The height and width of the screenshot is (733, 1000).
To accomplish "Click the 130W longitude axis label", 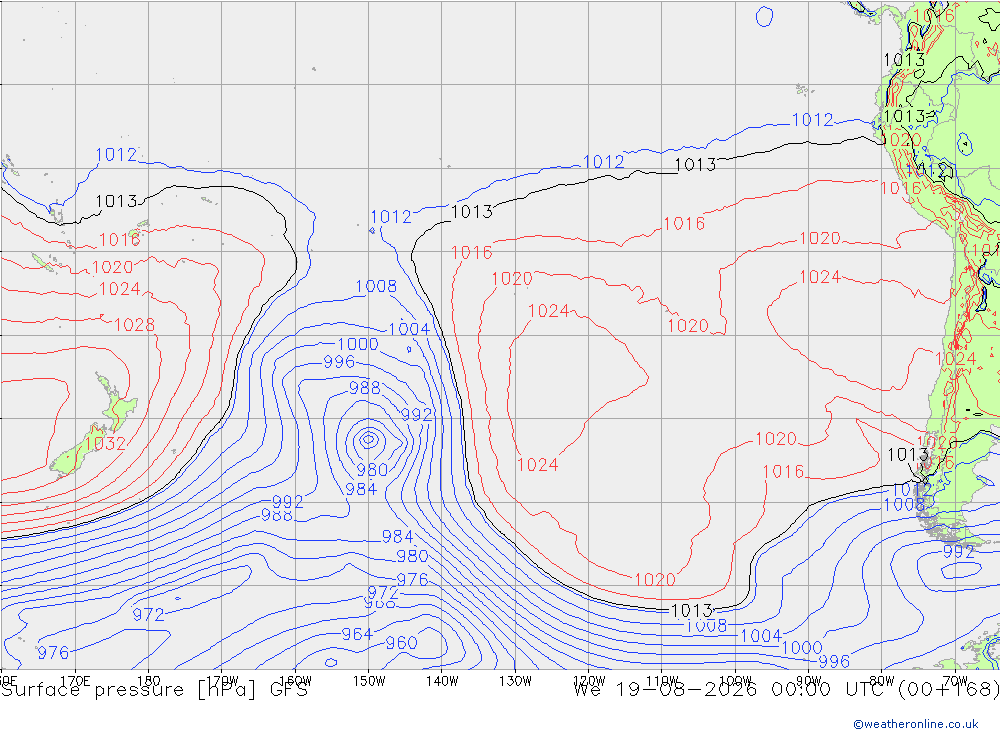I will click(515, 681).
